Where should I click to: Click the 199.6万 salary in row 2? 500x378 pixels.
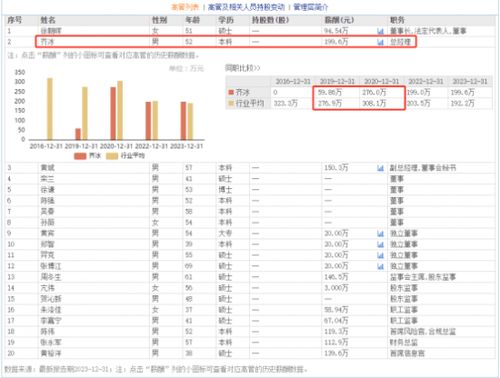336,42
